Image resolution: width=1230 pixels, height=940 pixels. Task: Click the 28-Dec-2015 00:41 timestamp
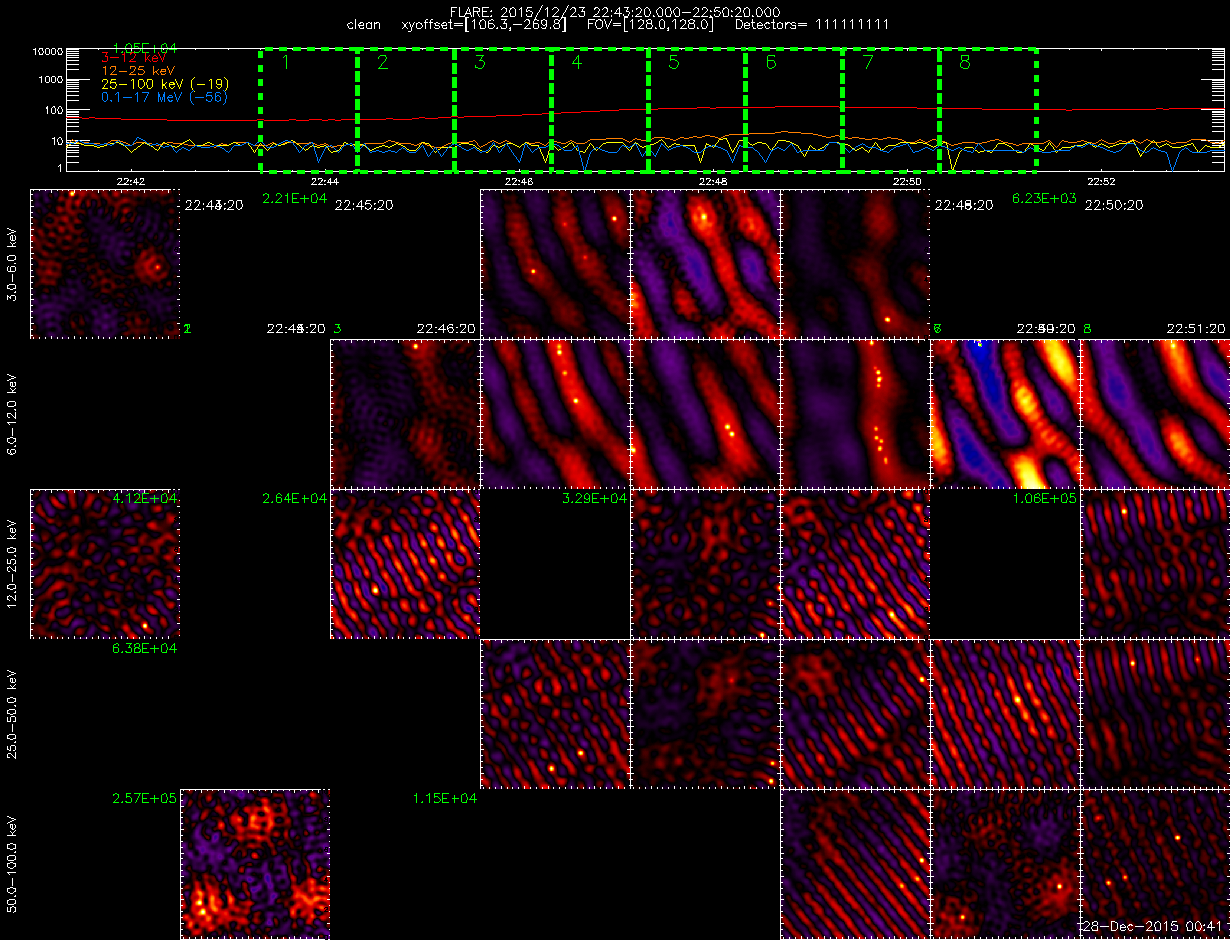[x=1155, y=926]
